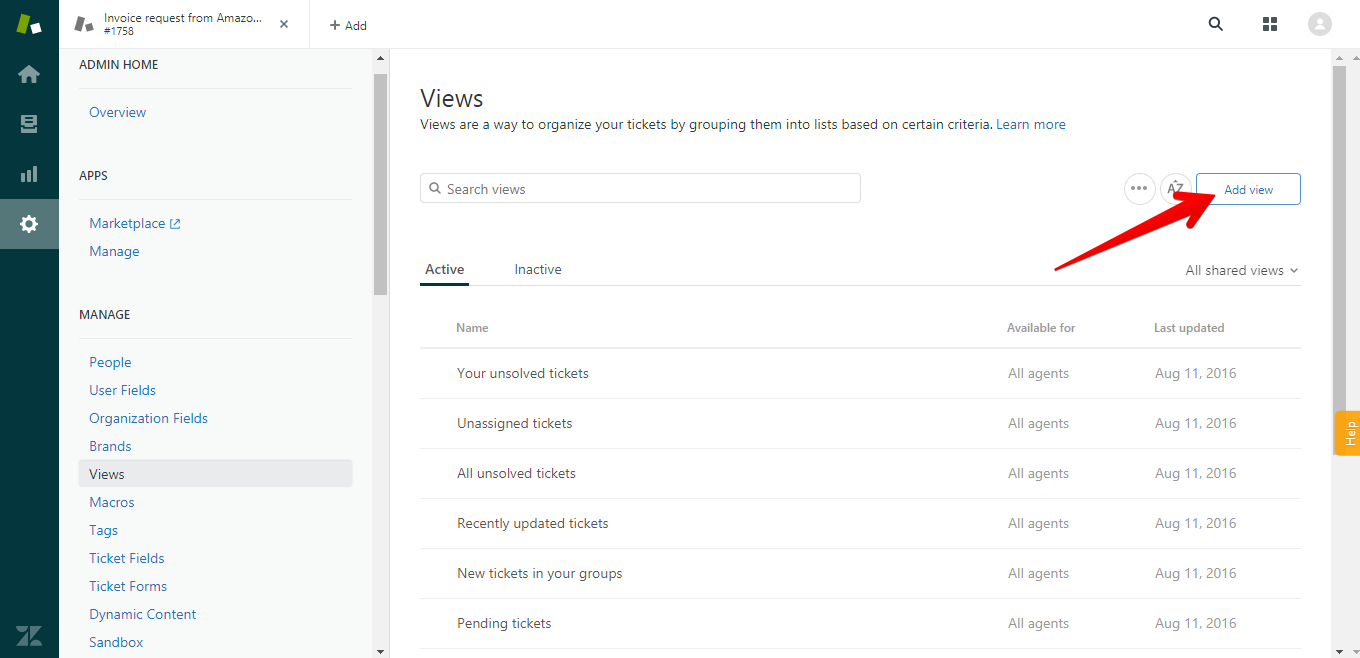Open Ticket Fields in sidebar
This screenshot has height=658, width=1360.
pyautogui.click(x=126, y=558)
